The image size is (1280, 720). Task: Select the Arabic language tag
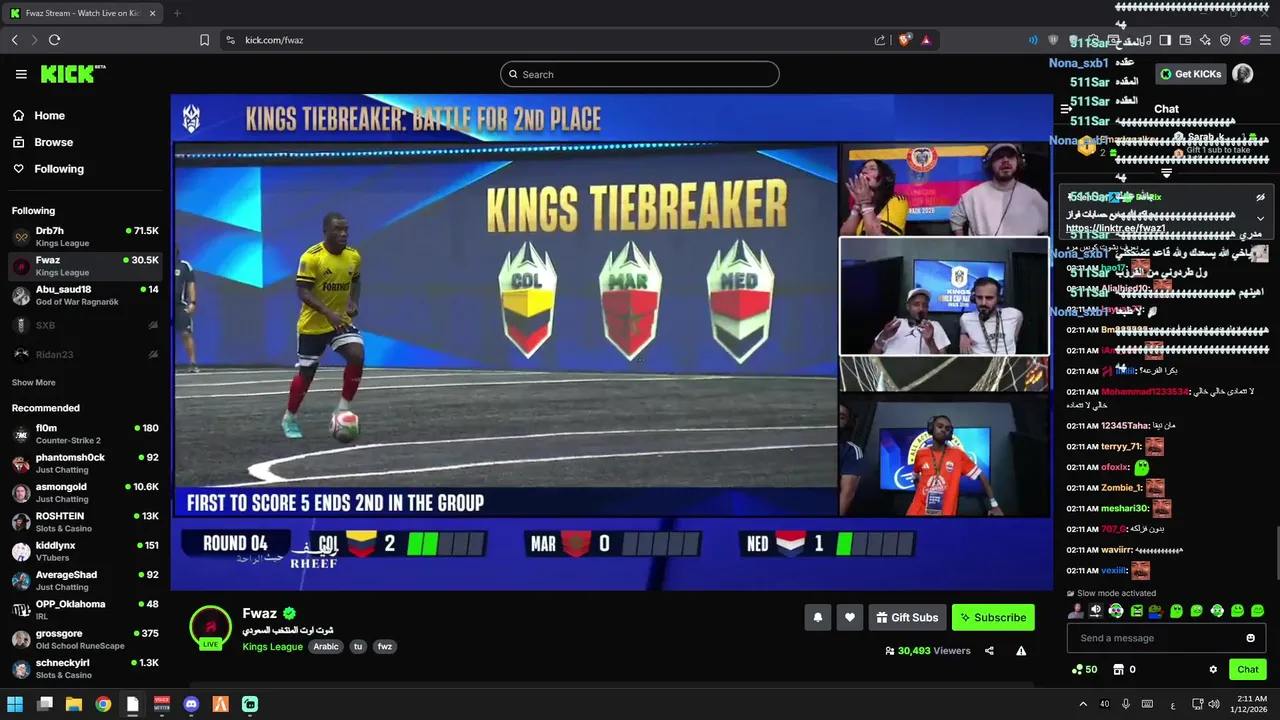coord(326,647)
